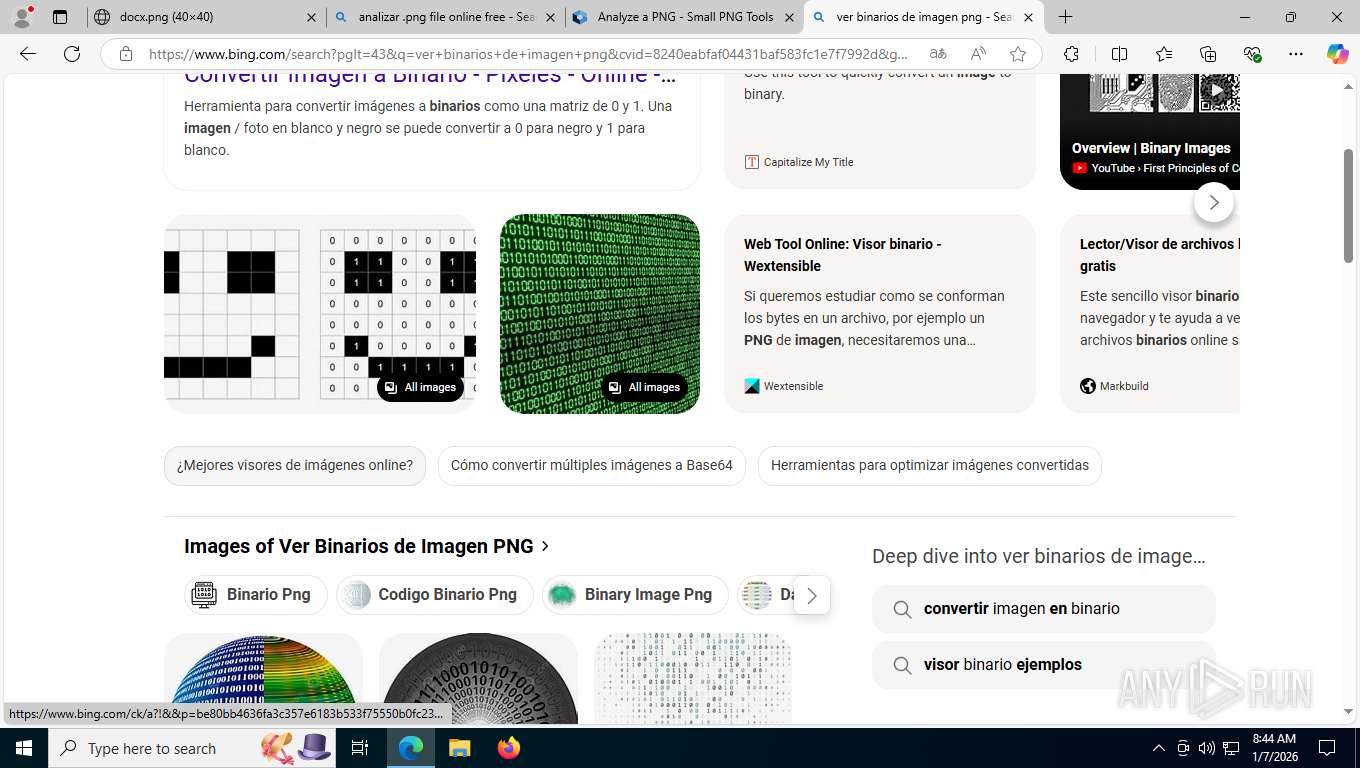Open the faded binary digits image

(x=693, y=678)
